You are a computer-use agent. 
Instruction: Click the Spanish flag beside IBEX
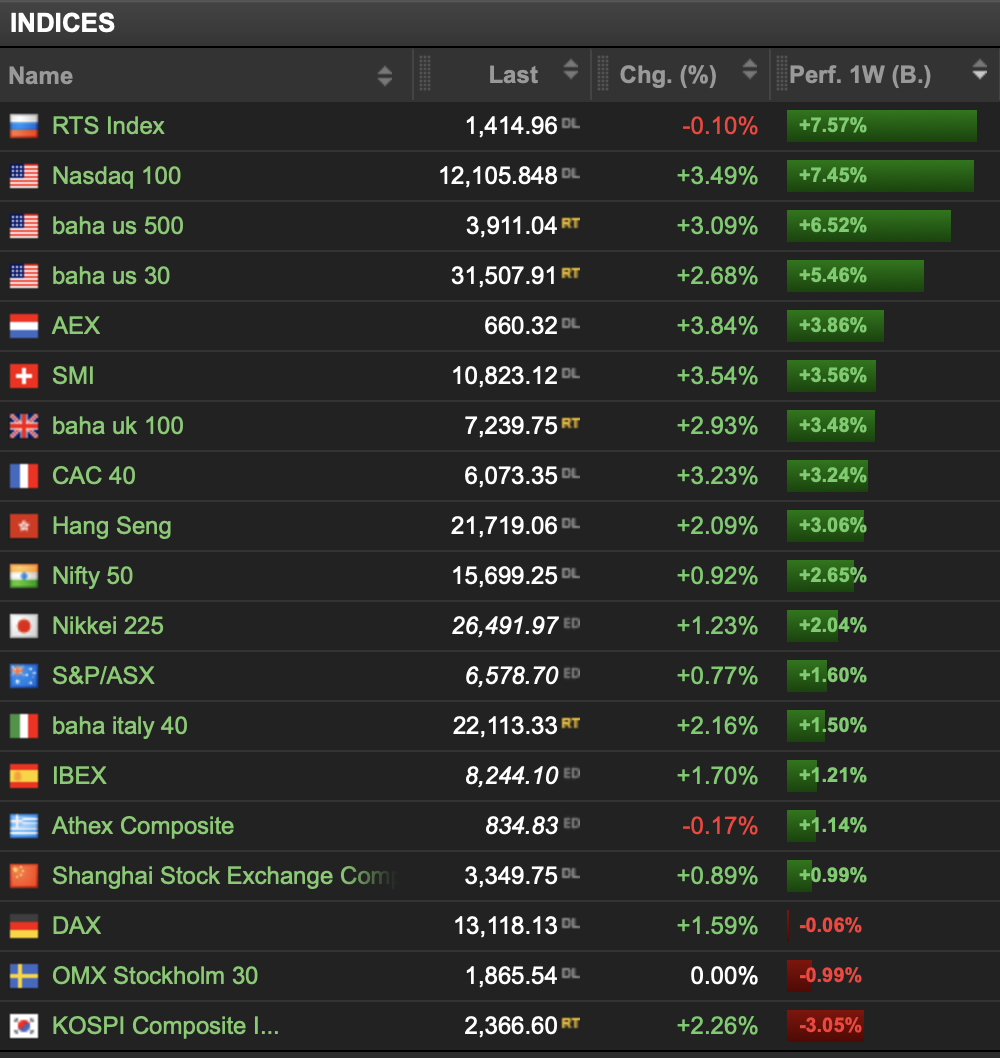[x=24, y=776]
